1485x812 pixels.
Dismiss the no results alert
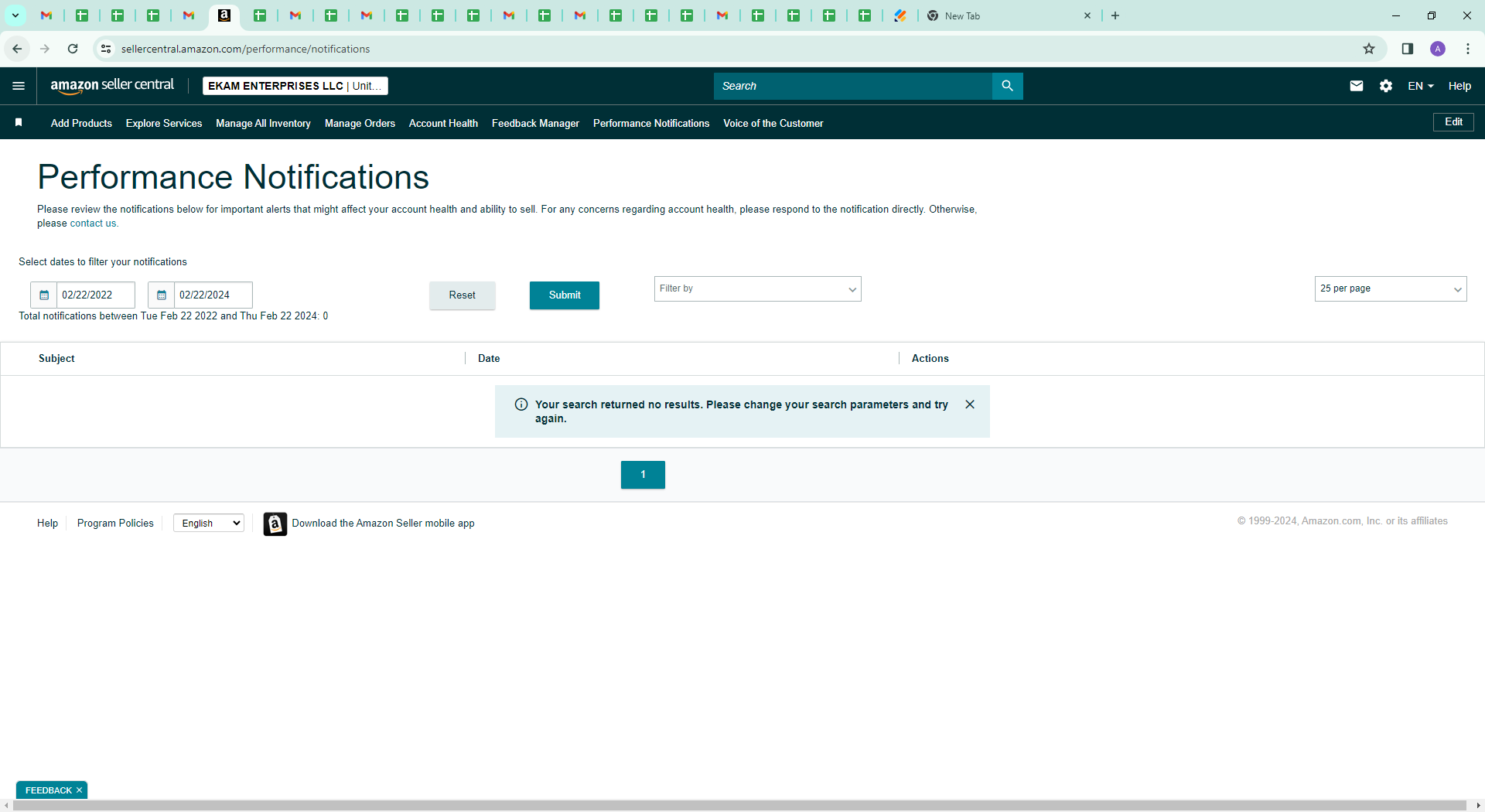point(970,404)
